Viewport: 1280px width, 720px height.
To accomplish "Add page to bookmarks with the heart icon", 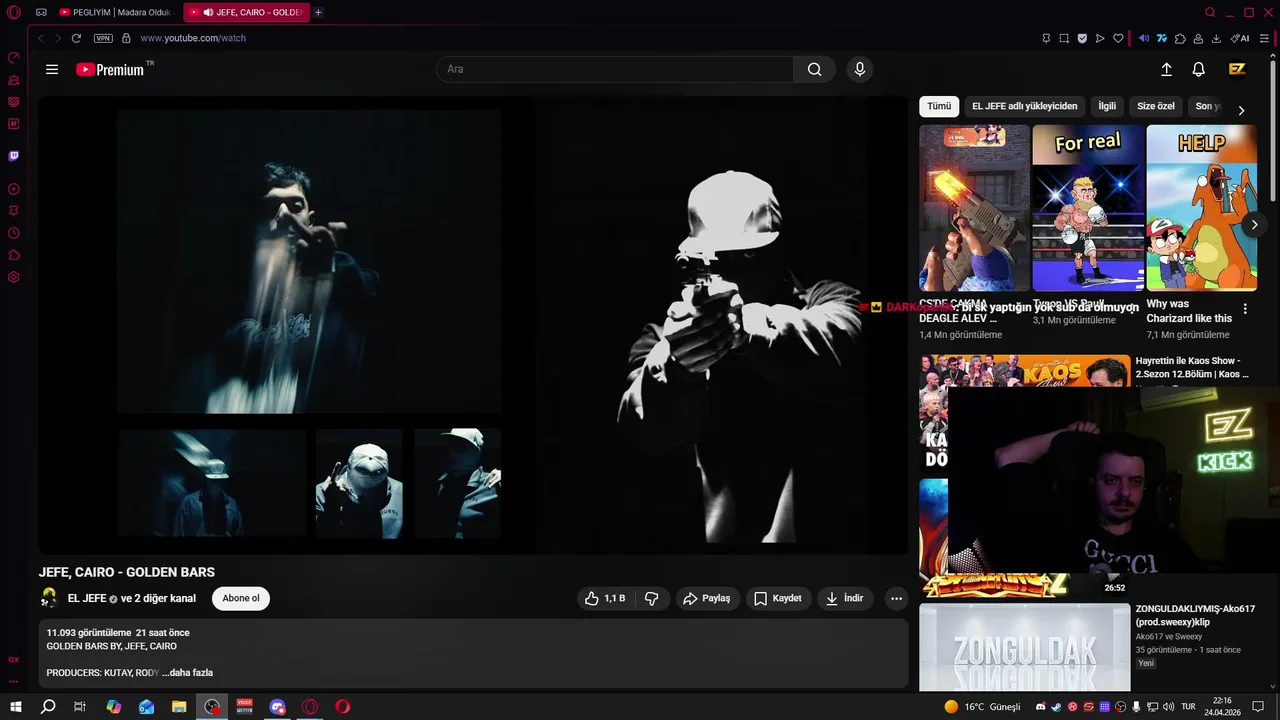I will pos(1118,38).
